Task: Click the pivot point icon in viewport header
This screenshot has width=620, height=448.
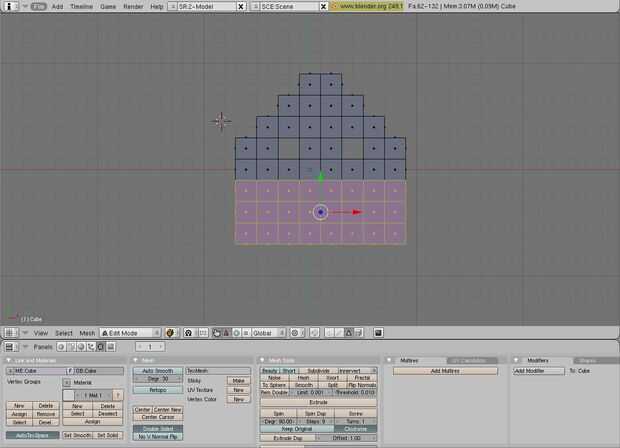Action: [189, 333]
